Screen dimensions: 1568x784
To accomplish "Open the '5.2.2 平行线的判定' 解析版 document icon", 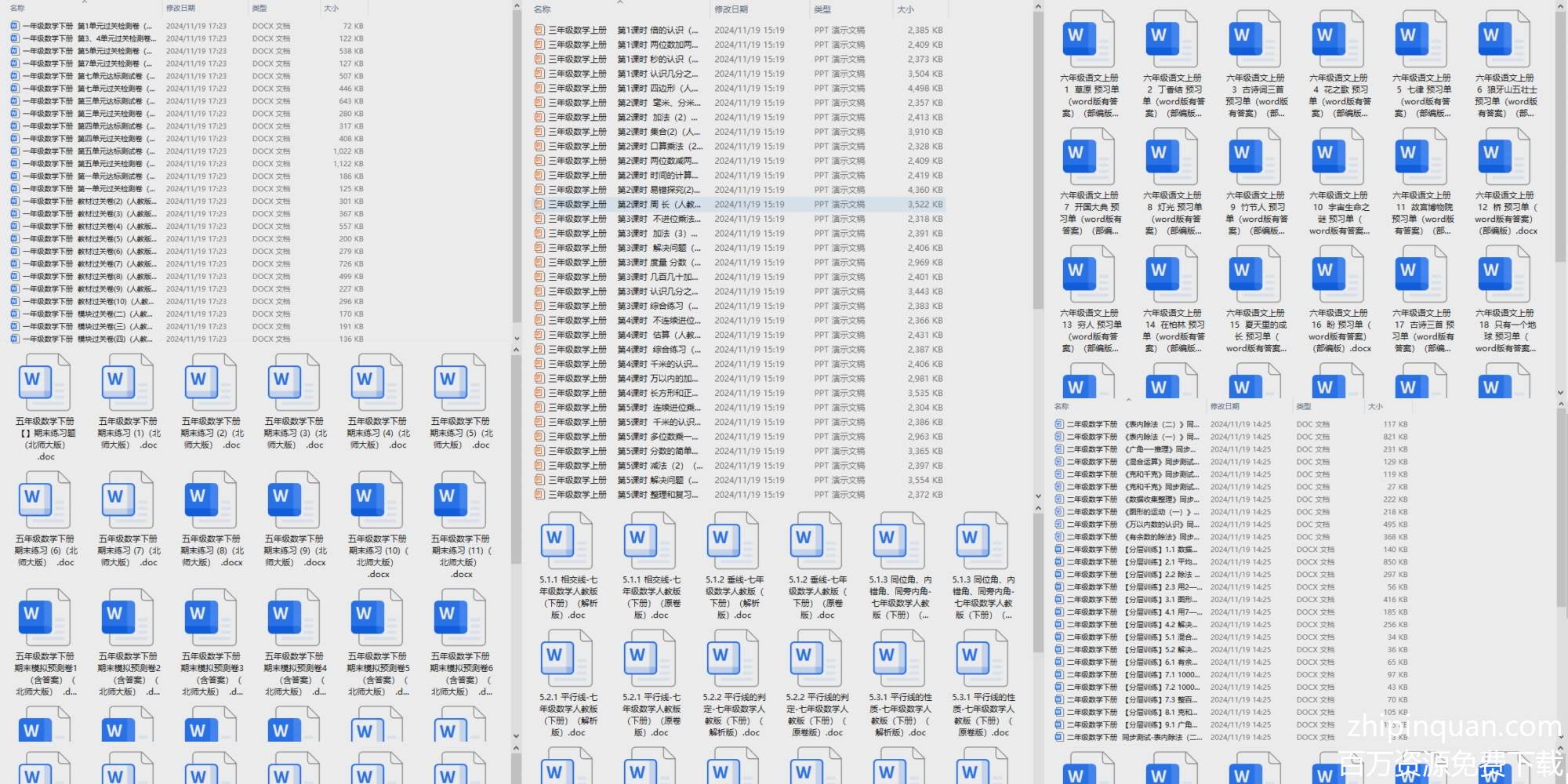I will (x=733, y=660).
